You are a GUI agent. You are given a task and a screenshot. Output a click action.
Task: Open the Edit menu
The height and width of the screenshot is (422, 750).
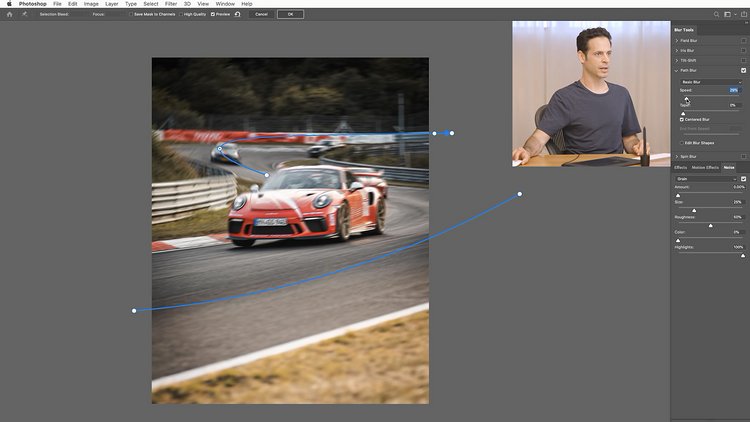tap(72, 4)
